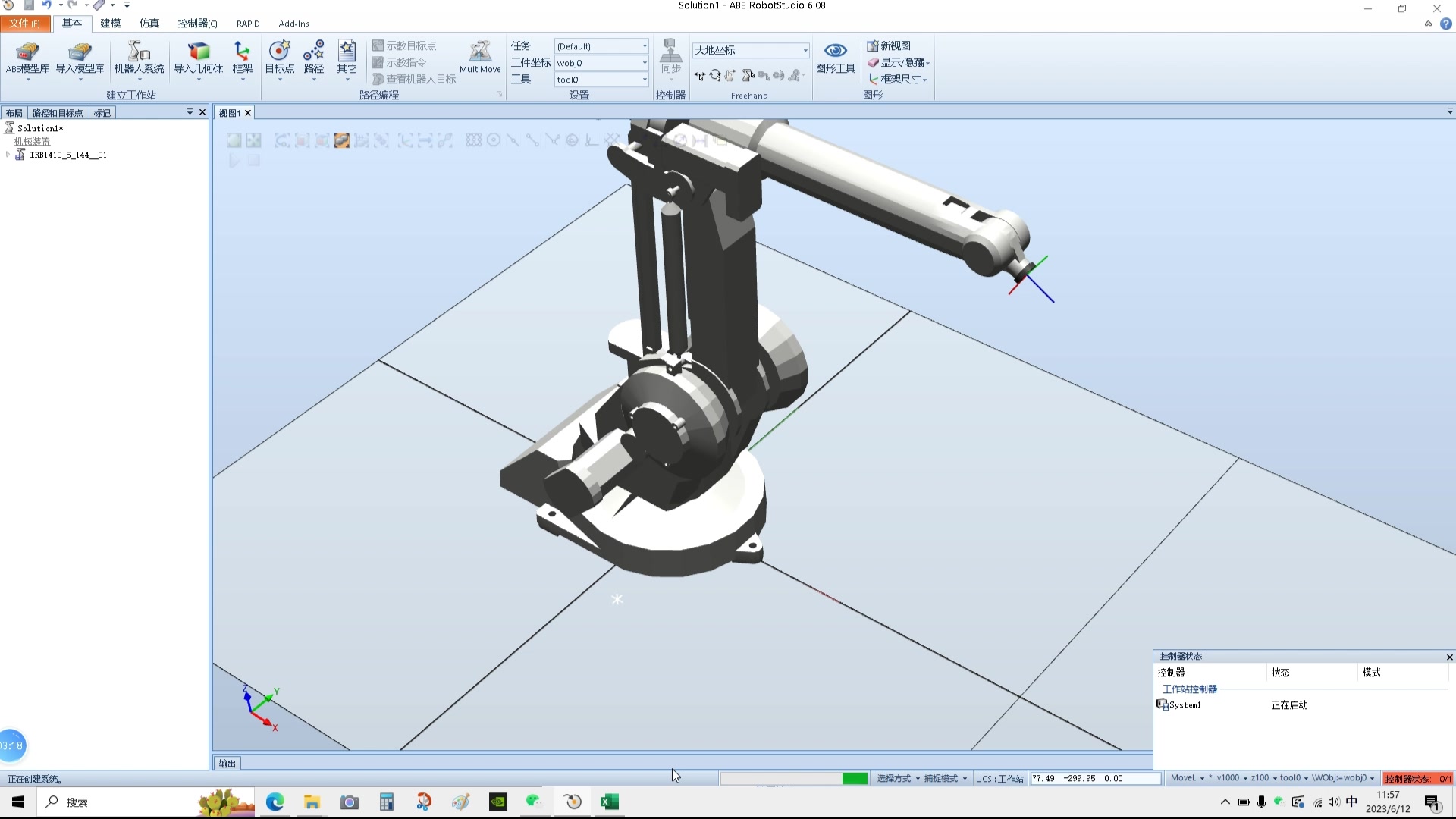Switch to the 建模 ribbon tab
Viewport: 1456px width, 819px height.
coord(111,24)
